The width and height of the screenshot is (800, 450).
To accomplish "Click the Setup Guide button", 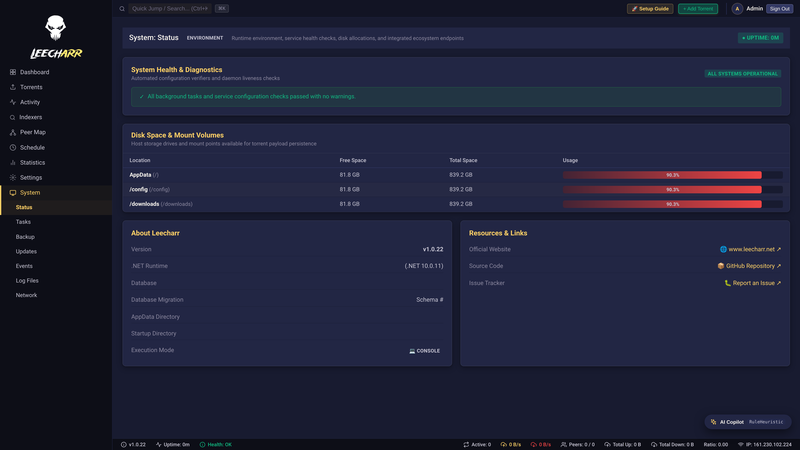I will [650, 9].
